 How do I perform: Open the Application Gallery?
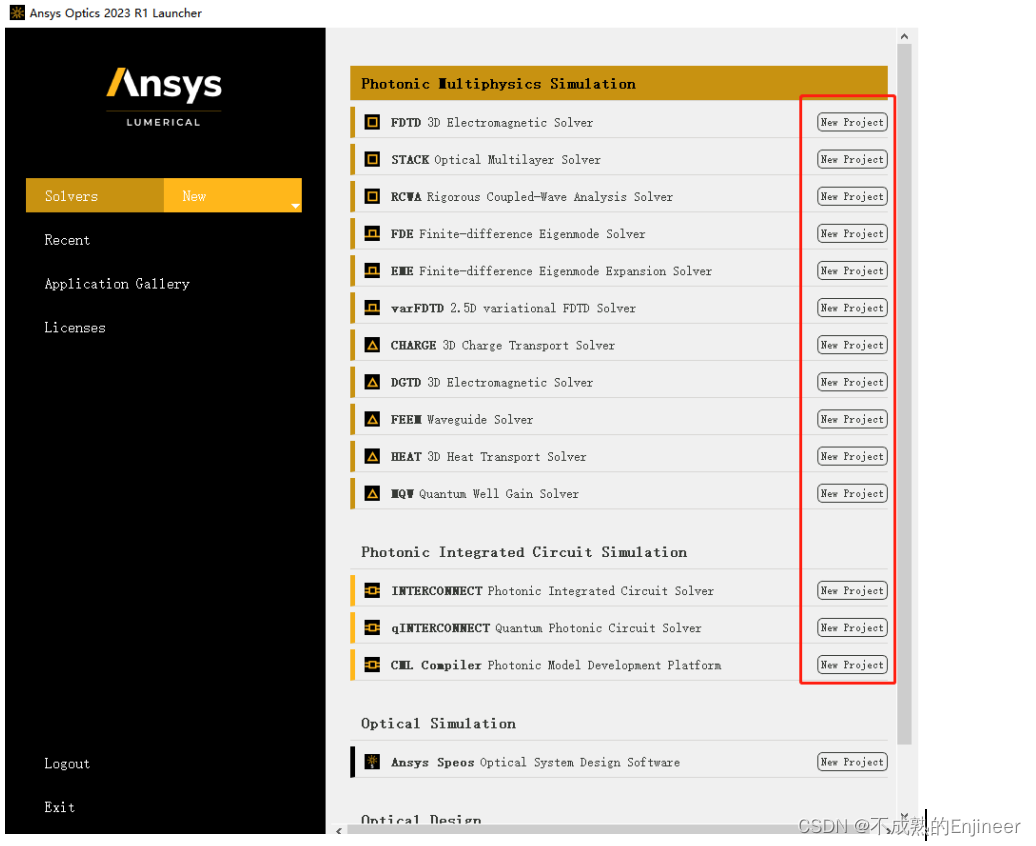pos(117,284)
